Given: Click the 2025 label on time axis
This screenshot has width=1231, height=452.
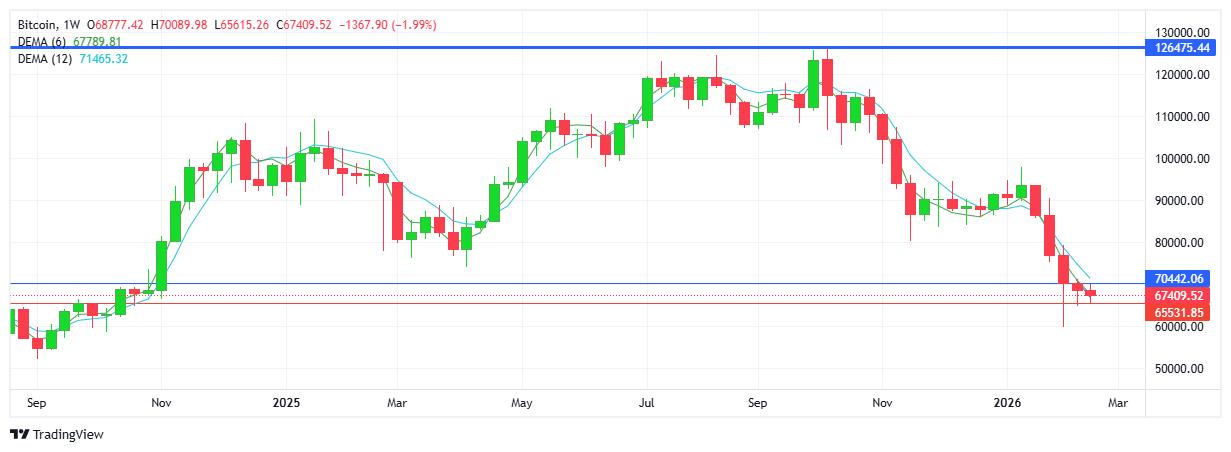Looking at the screenshot, I should tap(286, 403).
